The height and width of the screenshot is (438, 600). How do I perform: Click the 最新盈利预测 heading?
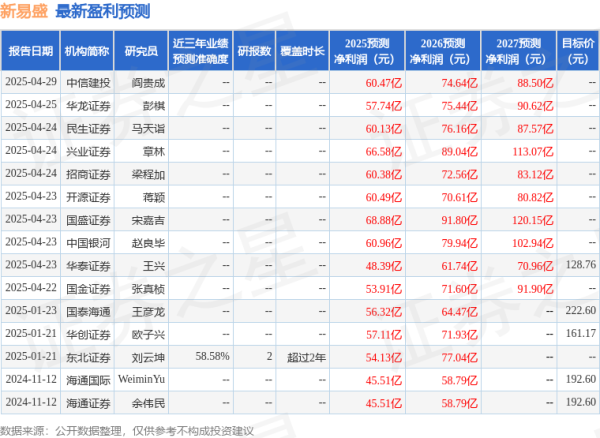(x=103, y=11)
